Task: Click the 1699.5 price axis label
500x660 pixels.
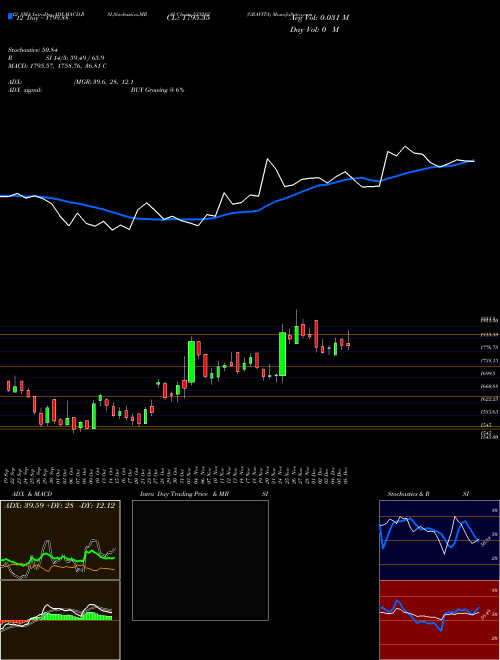Action: pyautogui.click(x=490, y=373)
